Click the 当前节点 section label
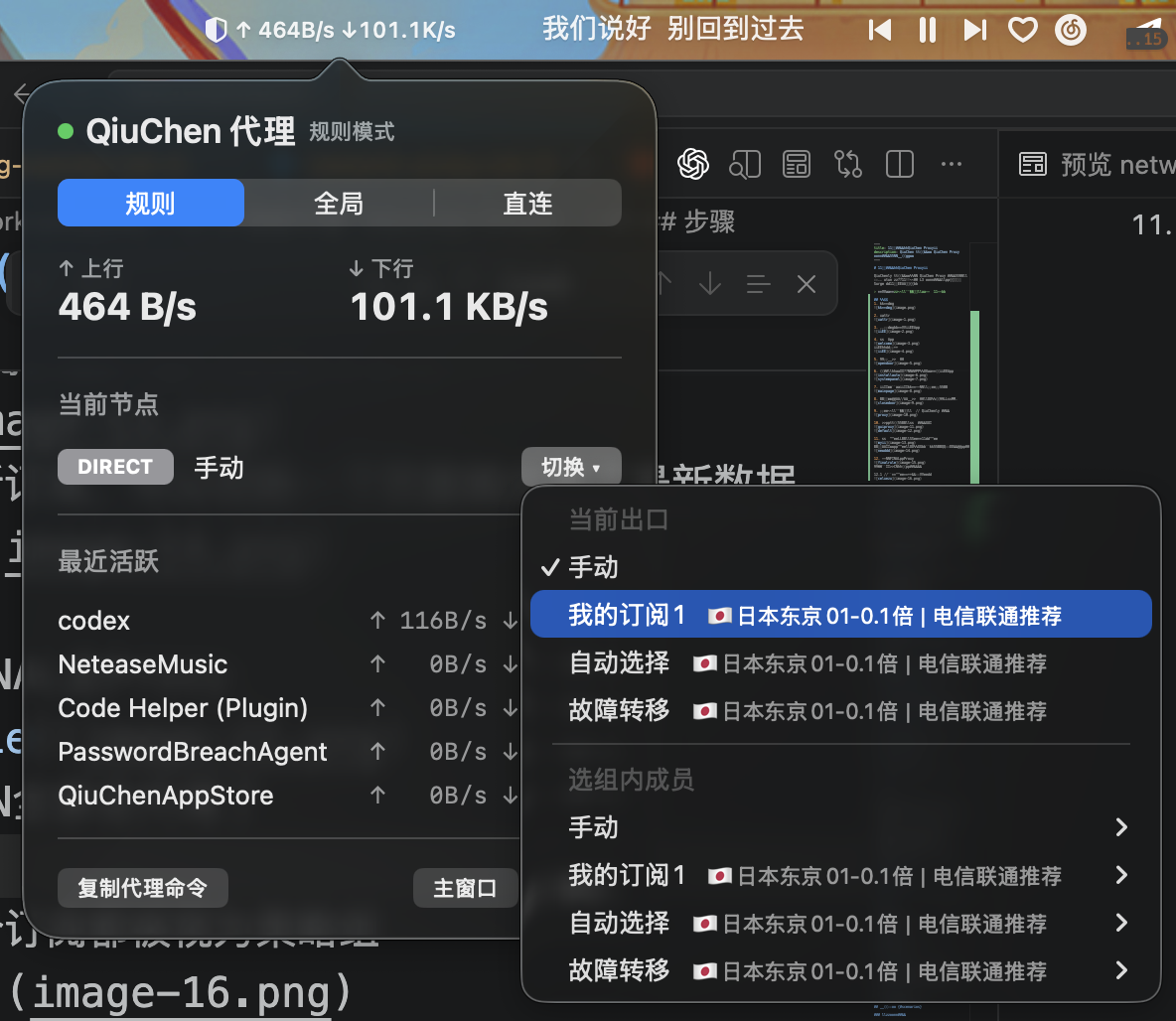The image size is (1176, 1021). coord(108,404)
